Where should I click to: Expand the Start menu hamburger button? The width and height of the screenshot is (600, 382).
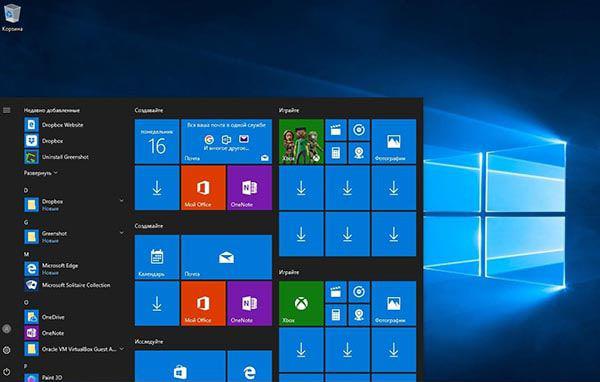7,110
